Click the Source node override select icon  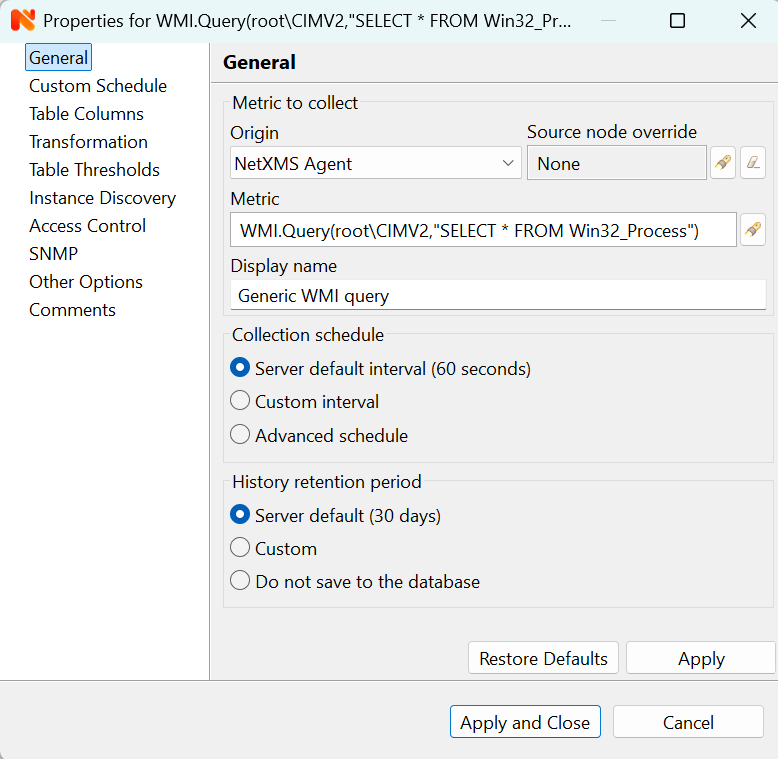pyautogui.click(x=723, y=163)
